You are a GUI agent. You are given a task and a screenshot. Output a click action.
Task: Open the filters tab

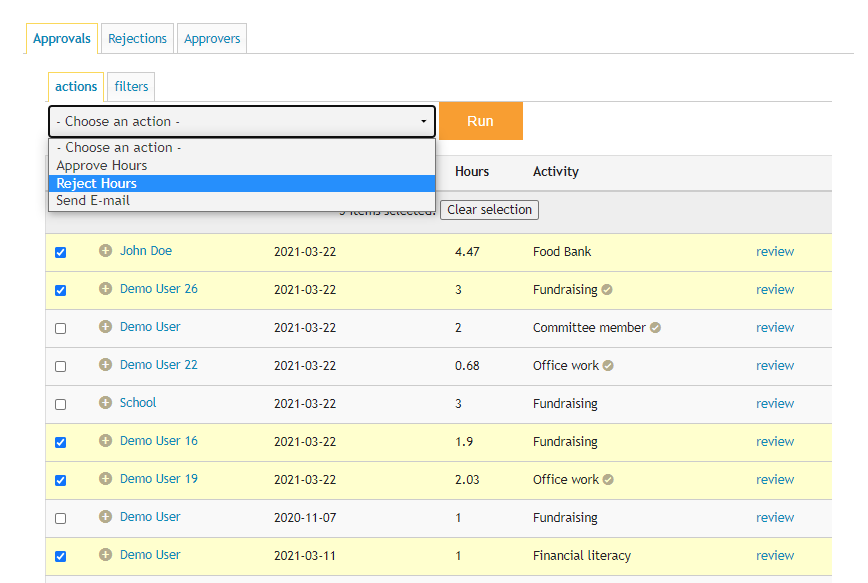tap(131, 87)
